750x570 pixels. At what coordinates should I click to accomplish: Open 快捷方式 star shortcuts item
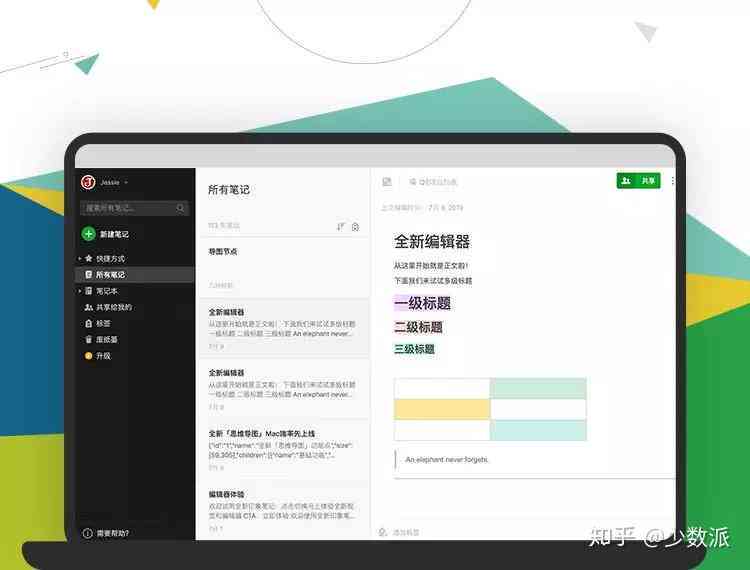pos(105,259)
